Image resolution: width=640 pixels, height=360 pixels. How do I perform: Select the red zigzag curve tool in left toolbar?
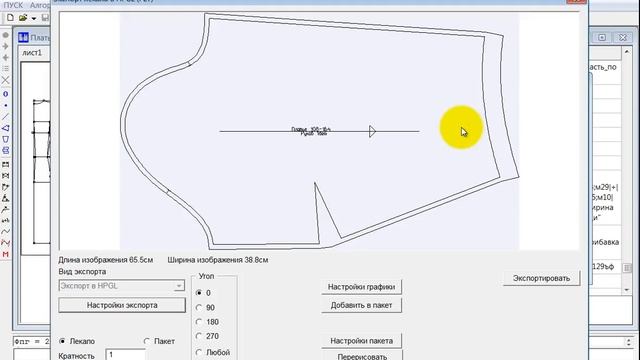coord(5,242)
